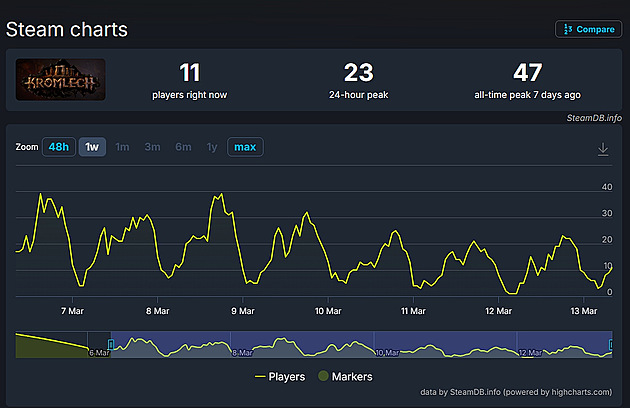Choose the 1m zoom option

point(122,147)
